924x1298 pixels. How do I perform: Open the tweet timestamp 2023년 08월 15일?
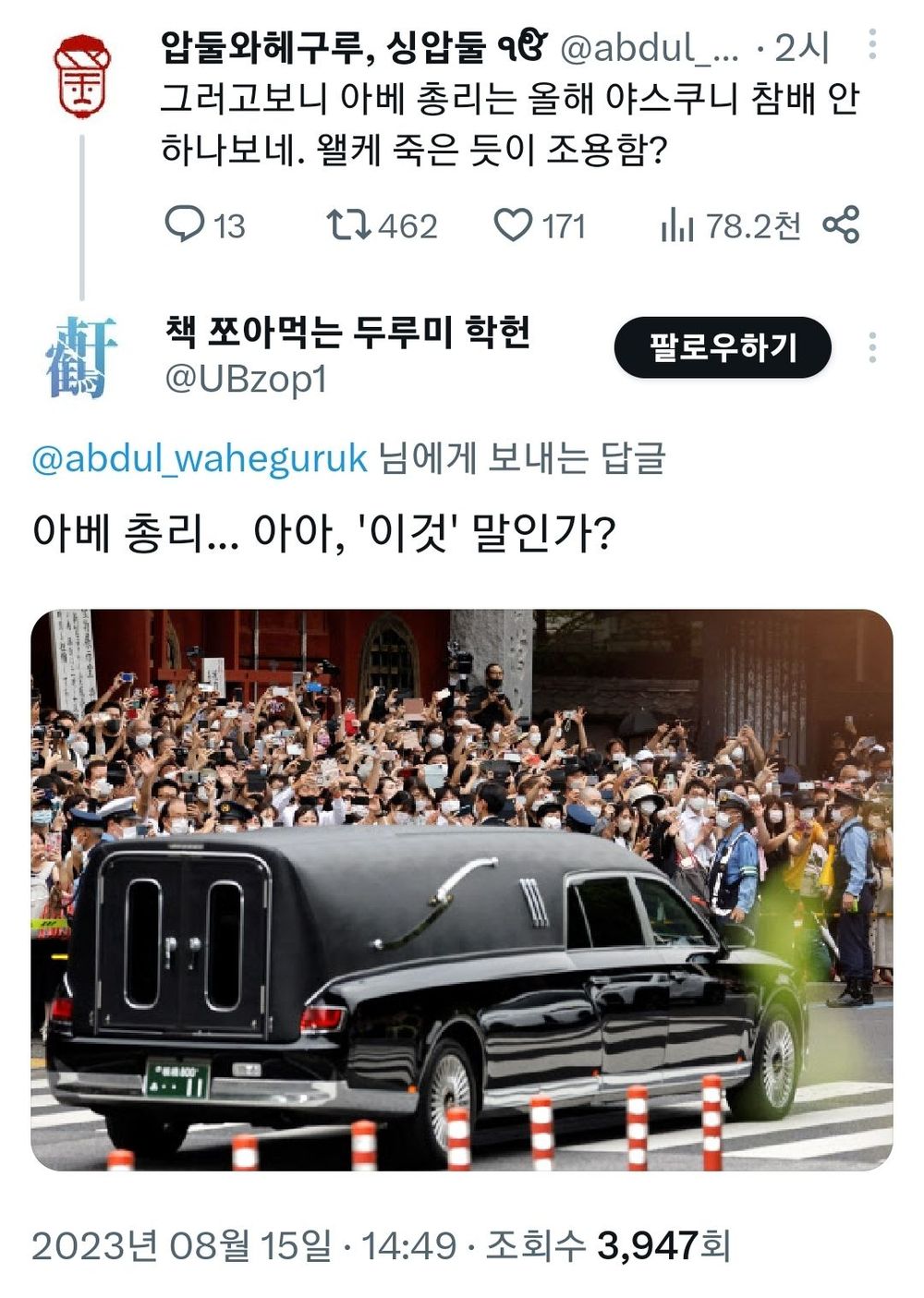click(x=181, y=1245)
